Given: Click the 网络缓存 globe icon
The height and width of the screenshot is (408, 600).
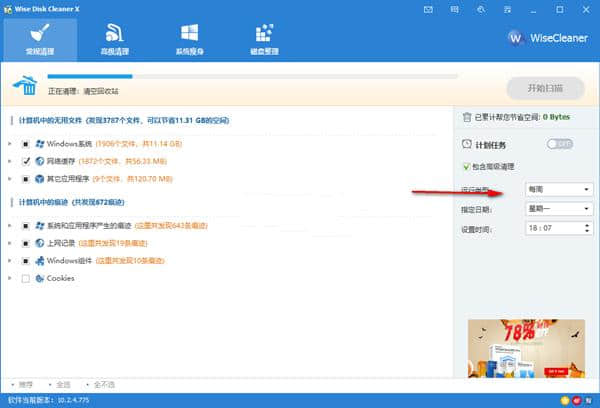Looking at the screenshot, I should click(x=39, y=159).
